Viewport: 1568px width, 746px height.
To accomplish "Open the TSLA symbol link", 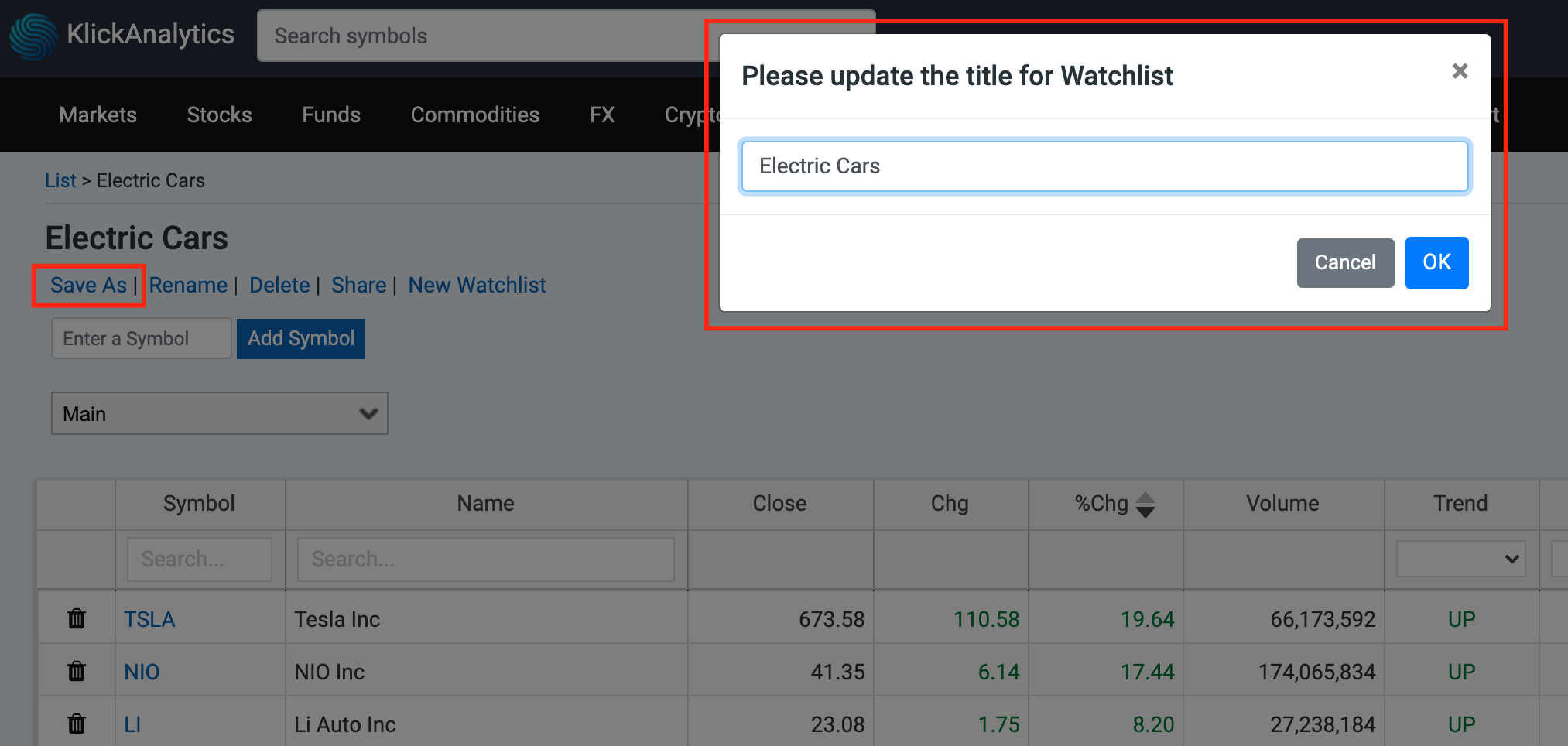I will pos(149,619).
